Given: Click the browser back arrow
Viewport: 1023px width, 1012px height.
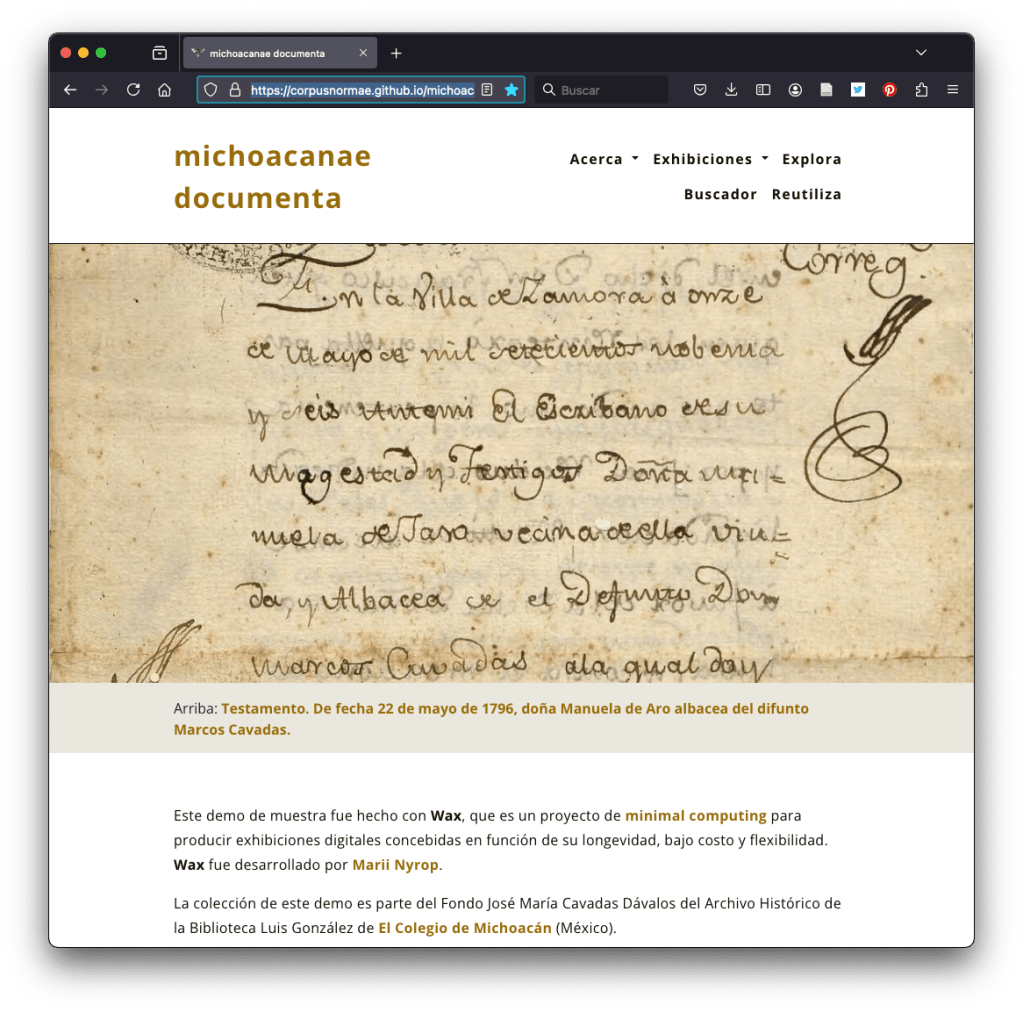Looking at the screenshot, I should click(70, 90).
